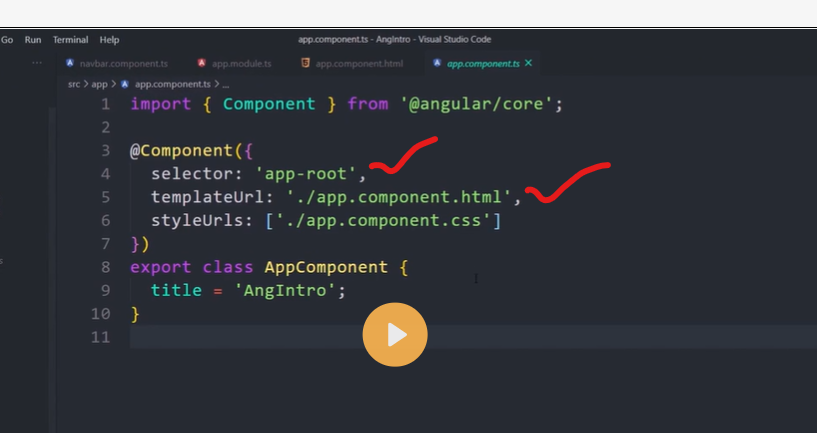Open the three-dots menu left of the tabs

coord(37,63)
